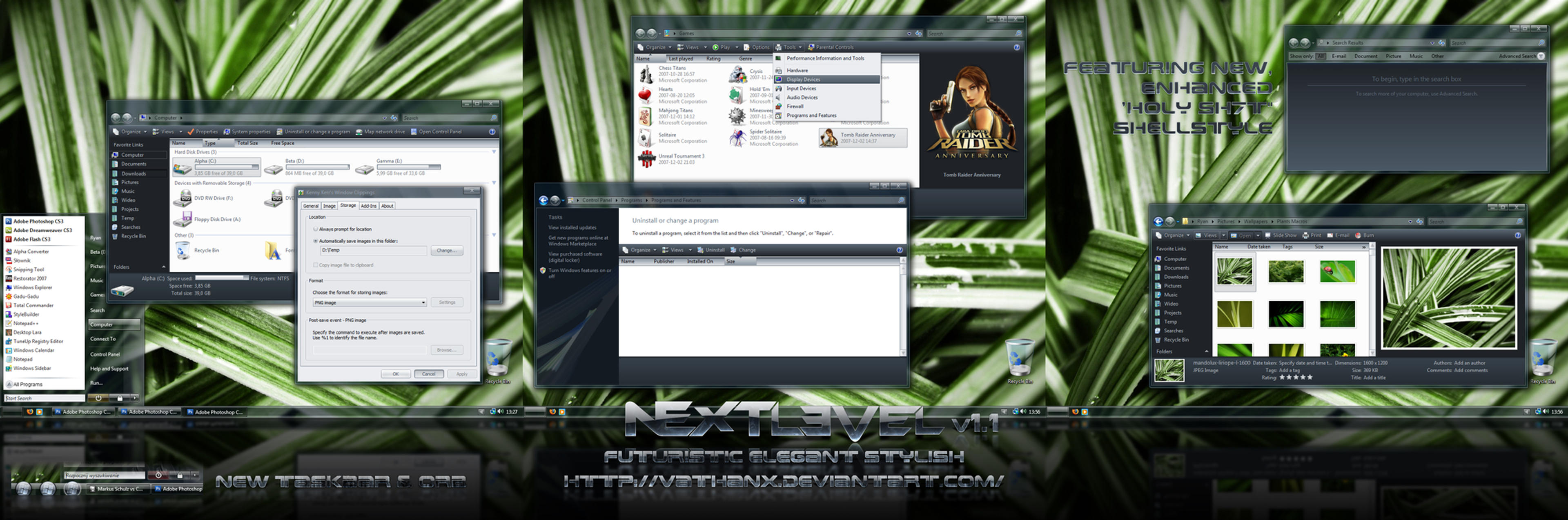Select the DVD RW Drive (F:) icon
The image size is (1568, 520).
(183, 198)
